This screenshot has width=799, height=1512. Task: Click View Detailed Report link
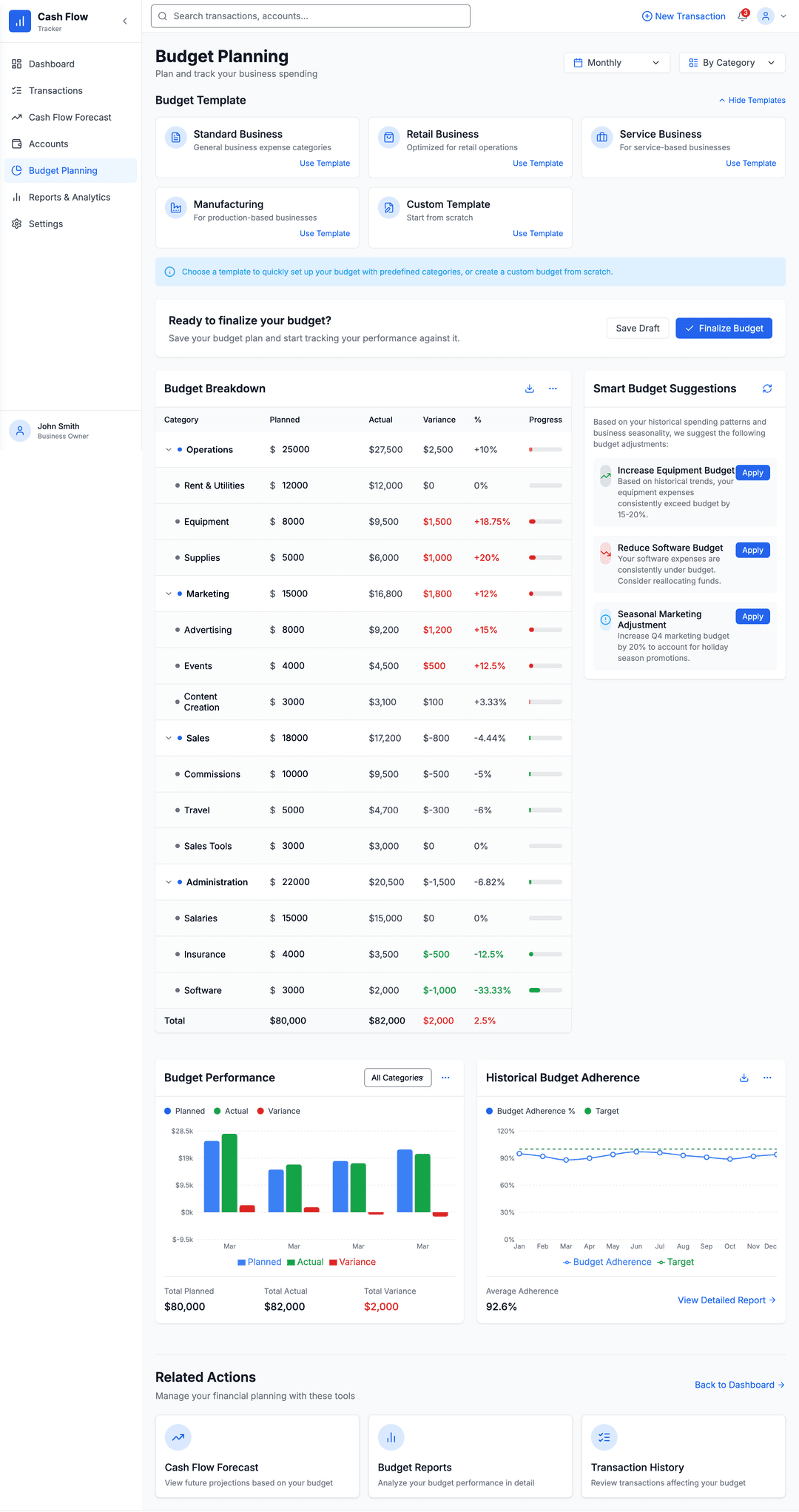726,1300
